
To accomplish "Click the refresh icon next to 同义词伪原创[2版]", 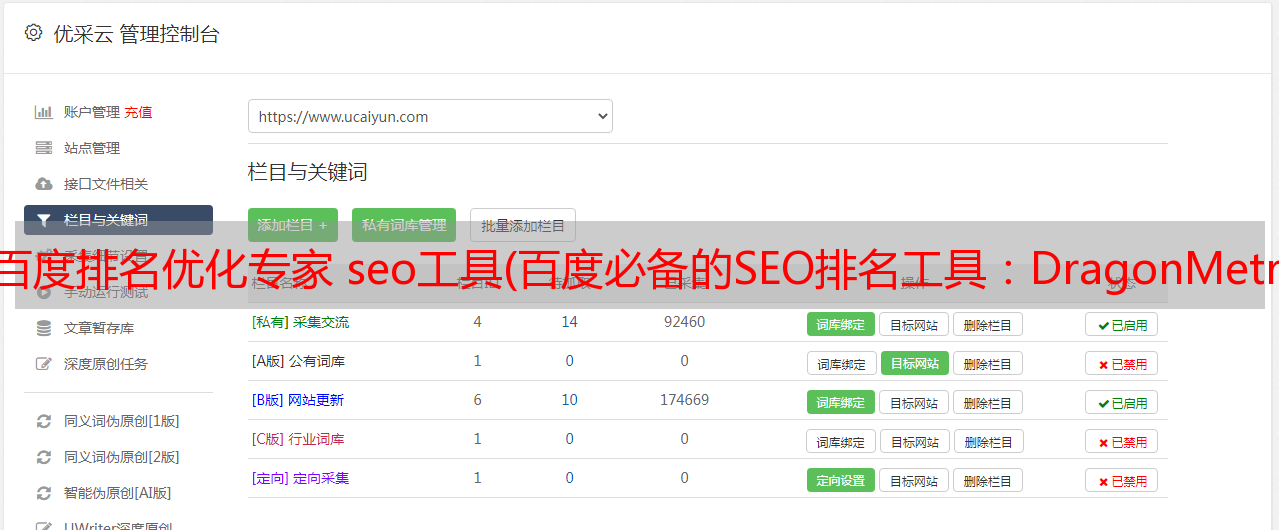I will coord(43,457).
